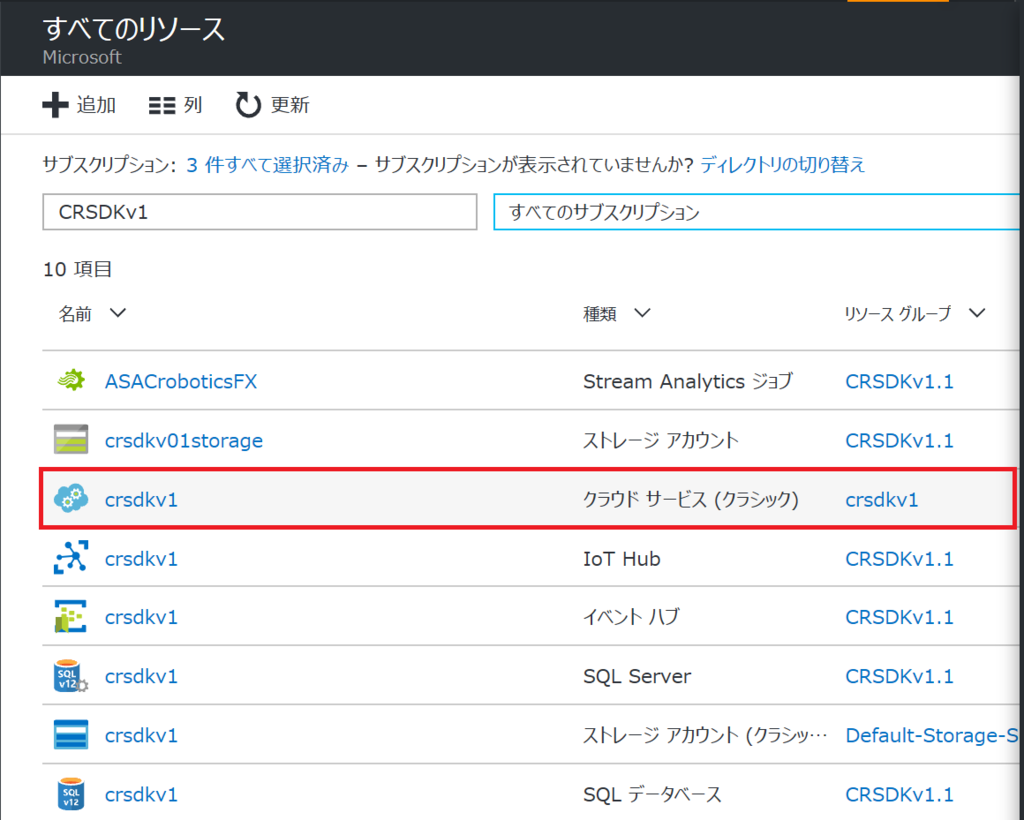Open CRSDKv1.1 group in SQL Server row
The height and width of the screenshot is (820, 1024).
click(899, 676)
